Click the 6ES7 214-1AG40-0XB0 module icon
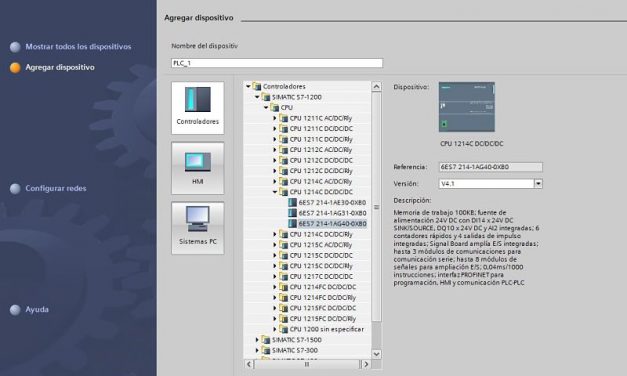627x376 pixels. click(292, 224)
